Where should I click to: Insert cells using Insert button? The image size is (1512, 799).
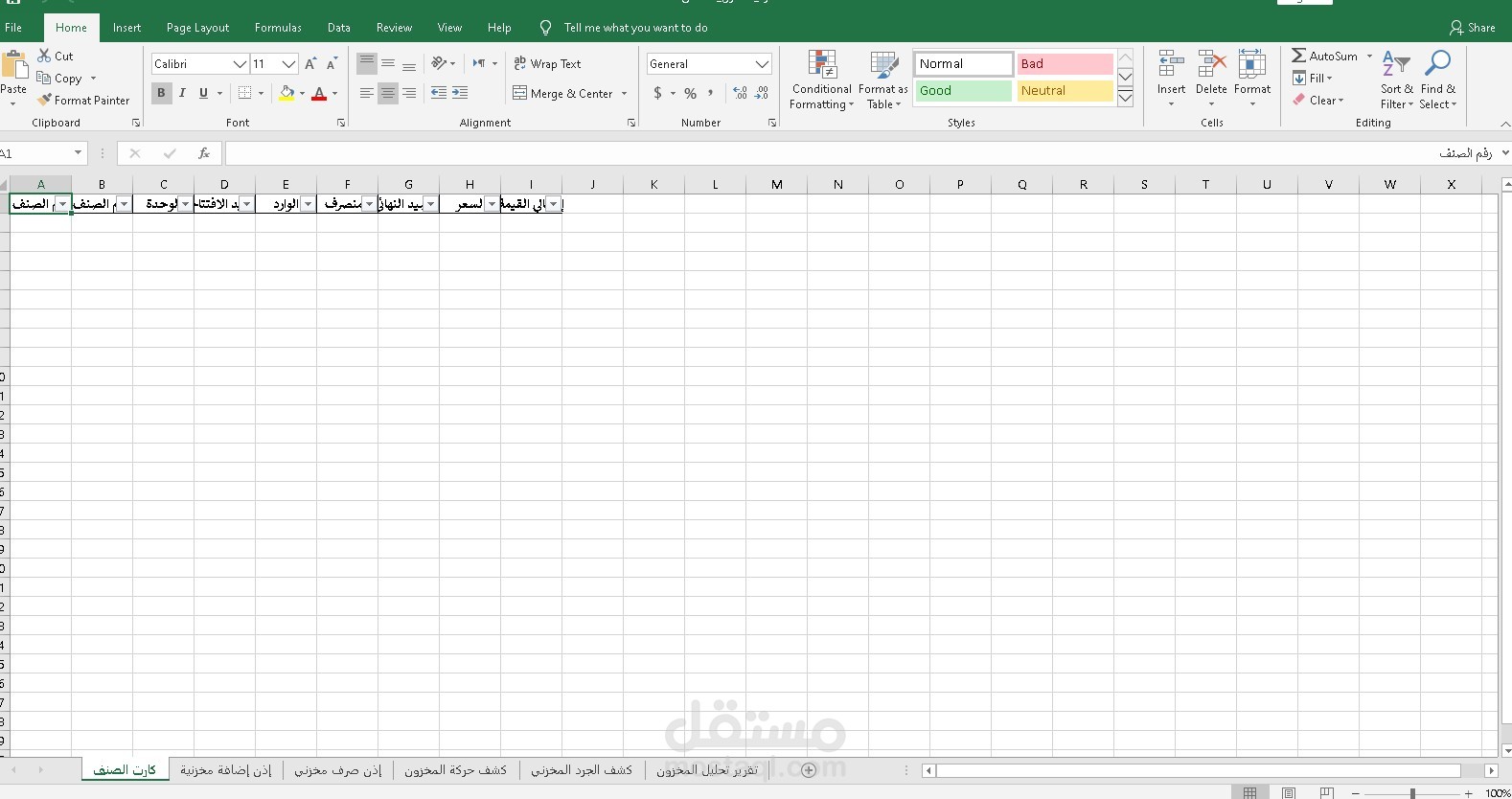(x=1171, y=79)
